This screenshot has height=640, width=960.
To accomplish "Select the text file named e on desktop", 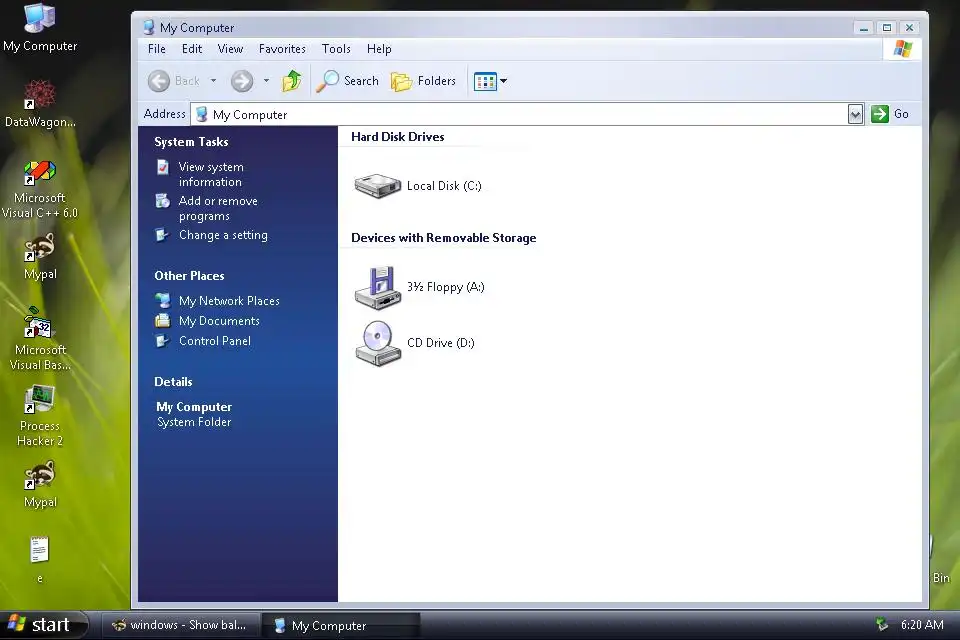I will 39,559.
